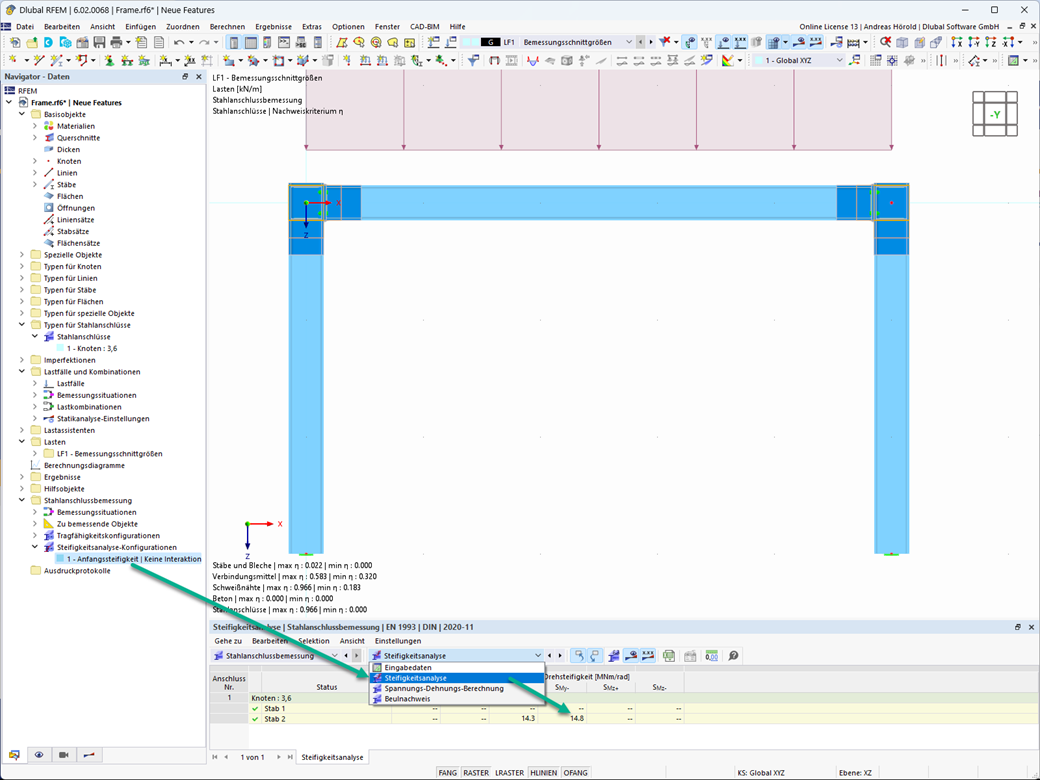1040x780 pixels.
Task: Click the view cube -Y navigation widget
Action: tap(995, 113)
